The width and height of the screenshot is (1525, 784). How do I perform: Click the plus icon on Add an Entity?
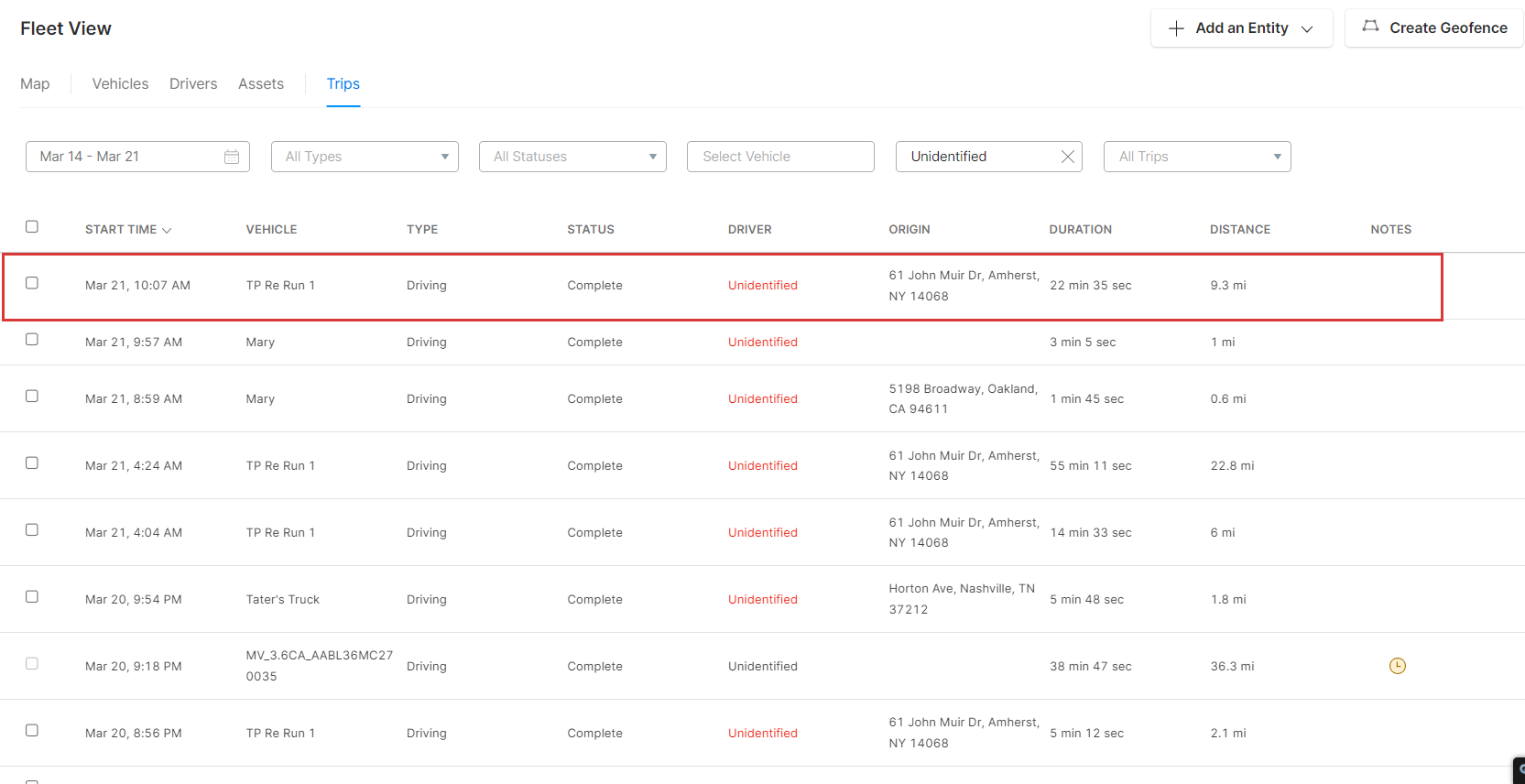pyautogui.click(x=1177, y=28)
